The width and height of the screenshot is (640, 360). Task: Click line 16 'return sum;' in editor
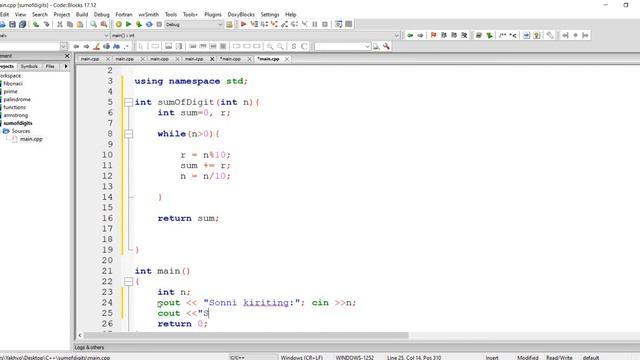pos(188,218)
